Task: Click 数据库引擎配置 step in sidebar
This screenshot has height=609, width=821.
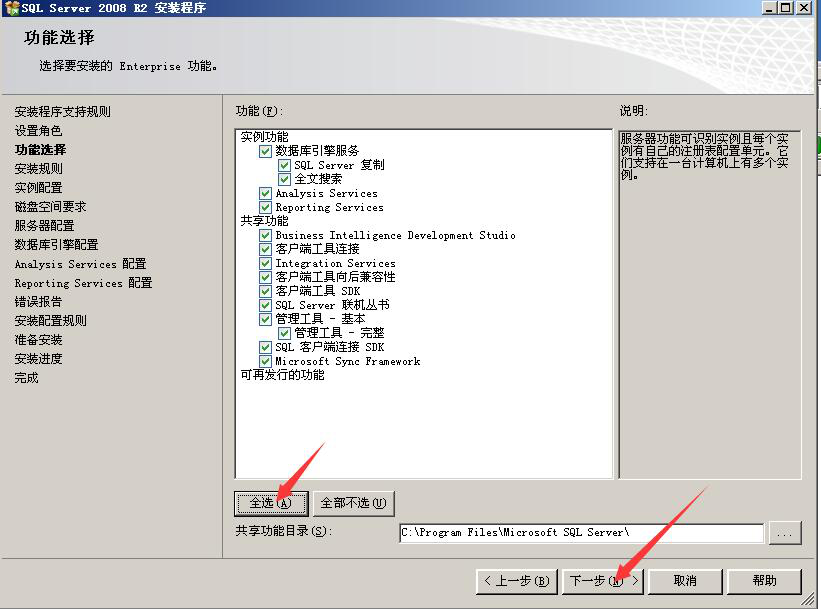Action: [56, 245]
